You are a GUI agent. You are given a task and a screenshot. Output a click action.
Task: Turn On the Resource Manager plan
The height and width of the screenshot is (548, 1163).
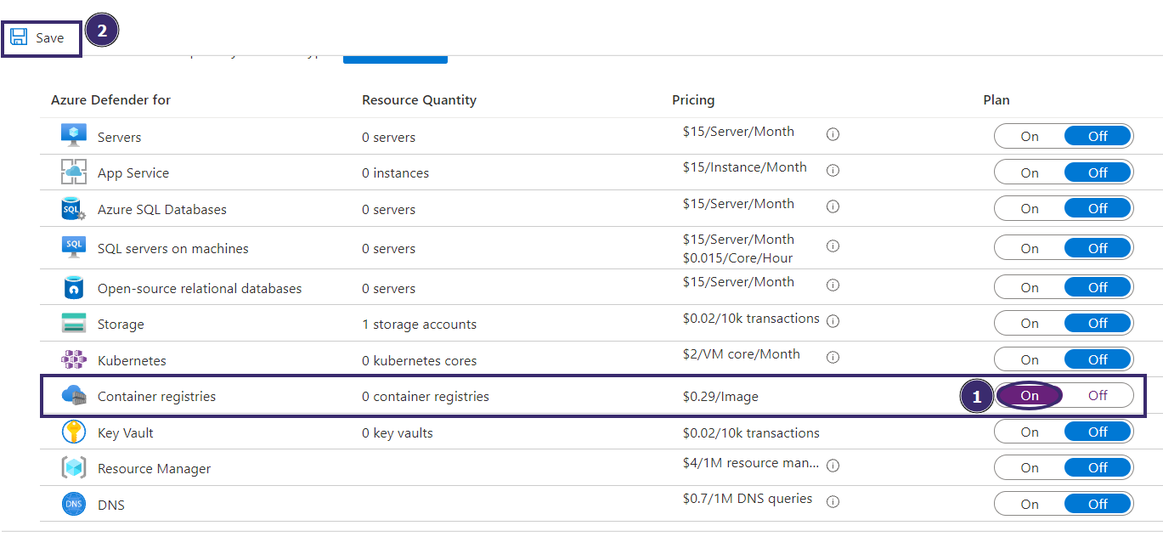(x=1029, y=468)
